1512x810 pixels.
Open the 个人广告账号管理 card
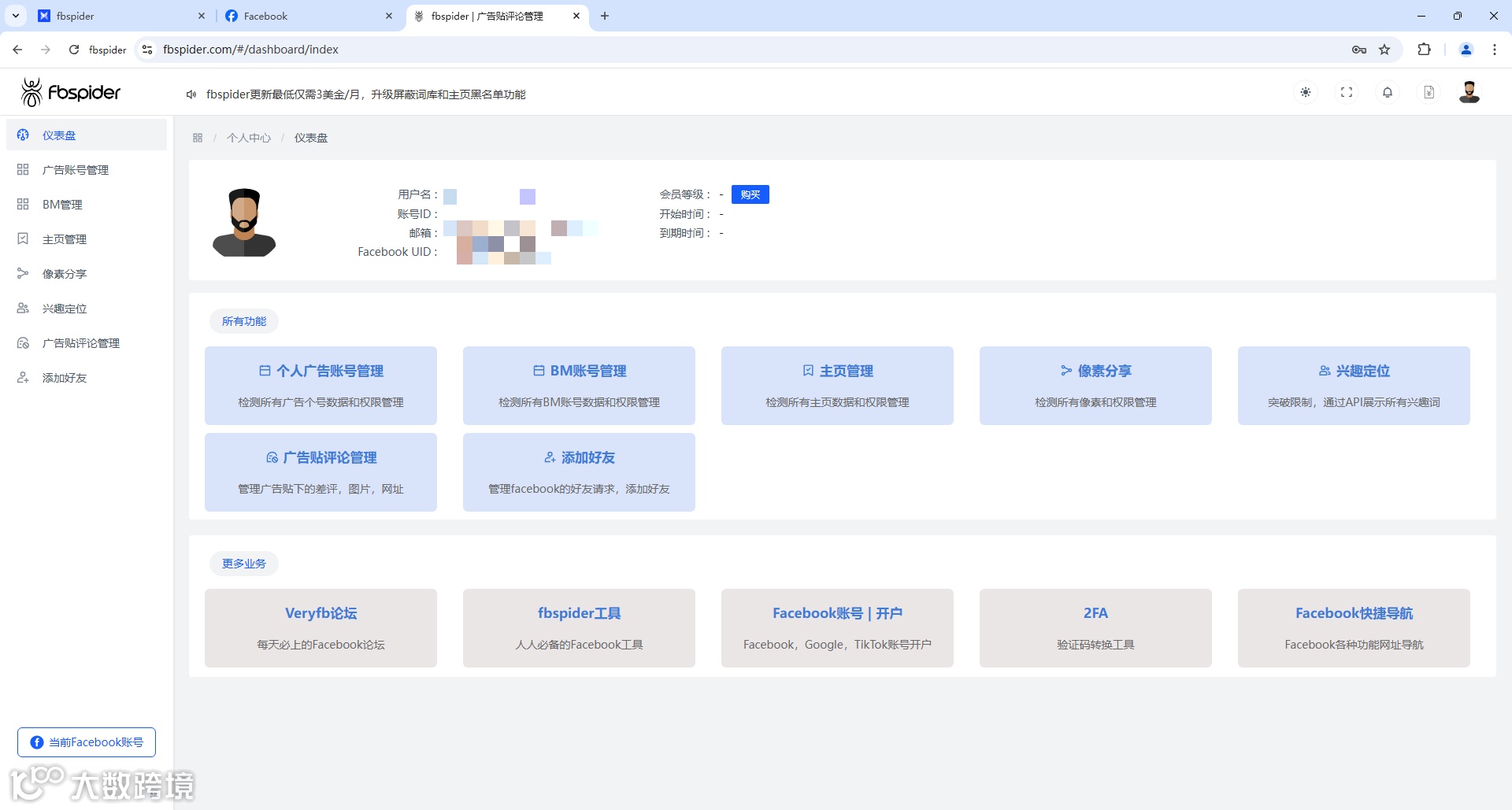(x=321, y=386)
